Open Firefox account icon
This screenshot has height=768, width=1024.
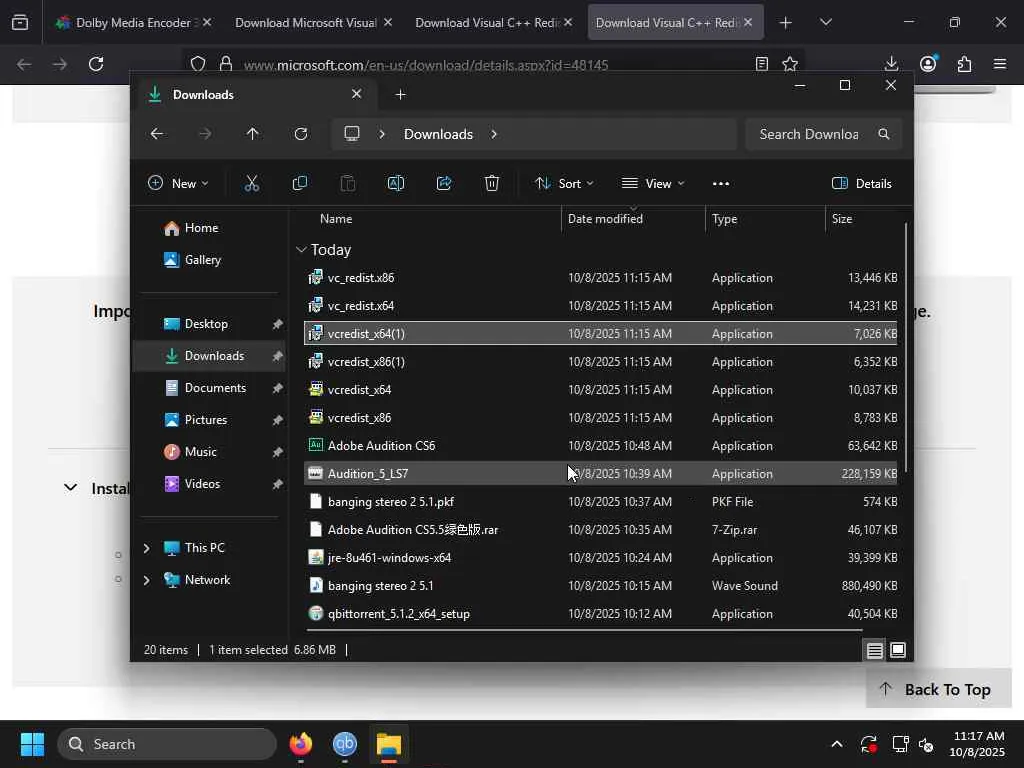[x=928, y=63]
